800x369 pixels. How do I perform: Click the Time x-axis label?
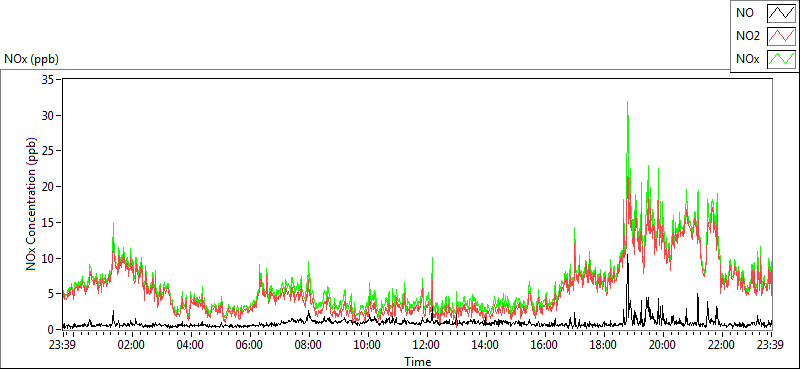coord(418,362)
